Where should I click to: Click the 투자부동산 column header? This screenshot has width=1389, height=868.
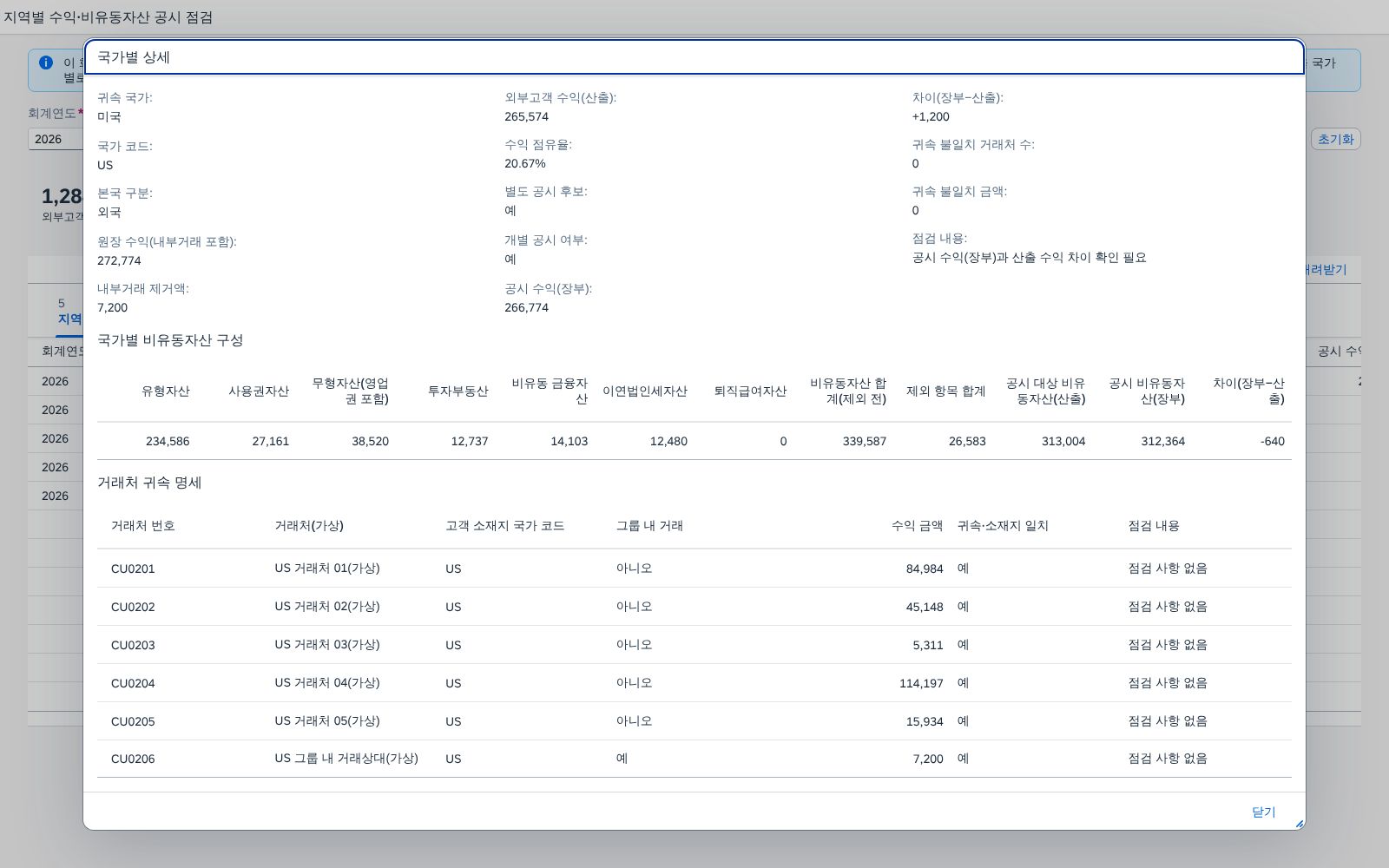(x=458, y=391)
